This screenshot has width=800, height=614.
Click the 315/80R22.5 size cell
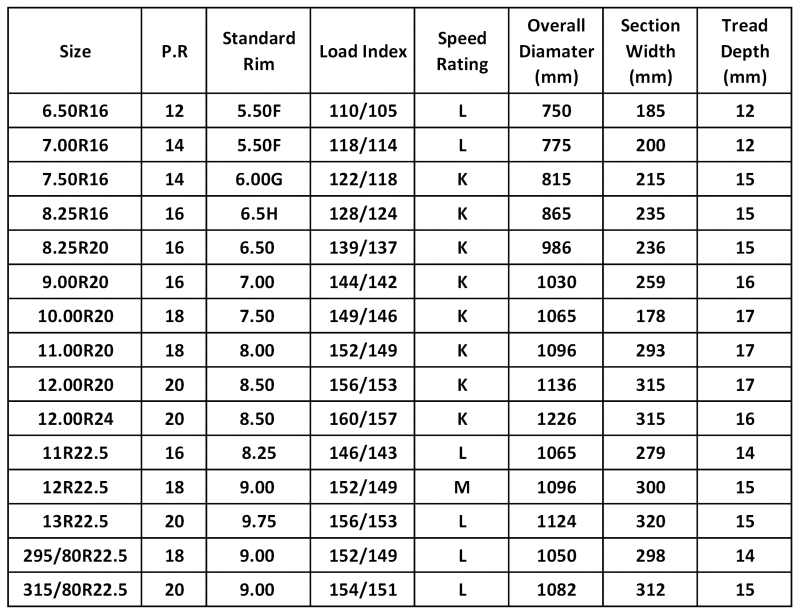(75, 590)
